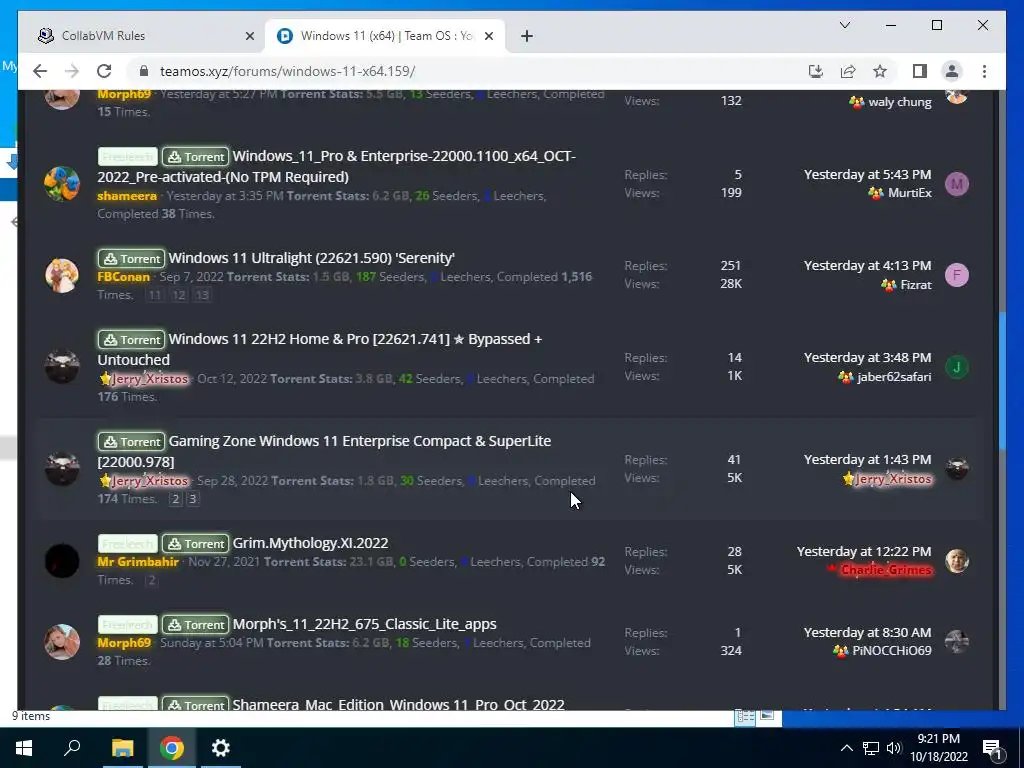Image resolution: width=1024 pixels, height=768 pixels.
Task: Go to page 3 of Gaming Zone thread
Action: point(192,499)
